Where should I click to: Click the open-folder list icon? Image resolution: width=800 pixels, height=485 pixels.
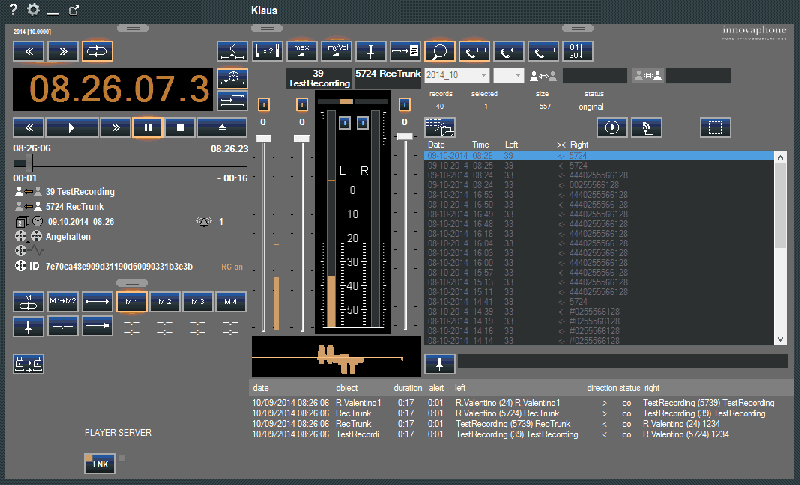[x=440, y=127]
